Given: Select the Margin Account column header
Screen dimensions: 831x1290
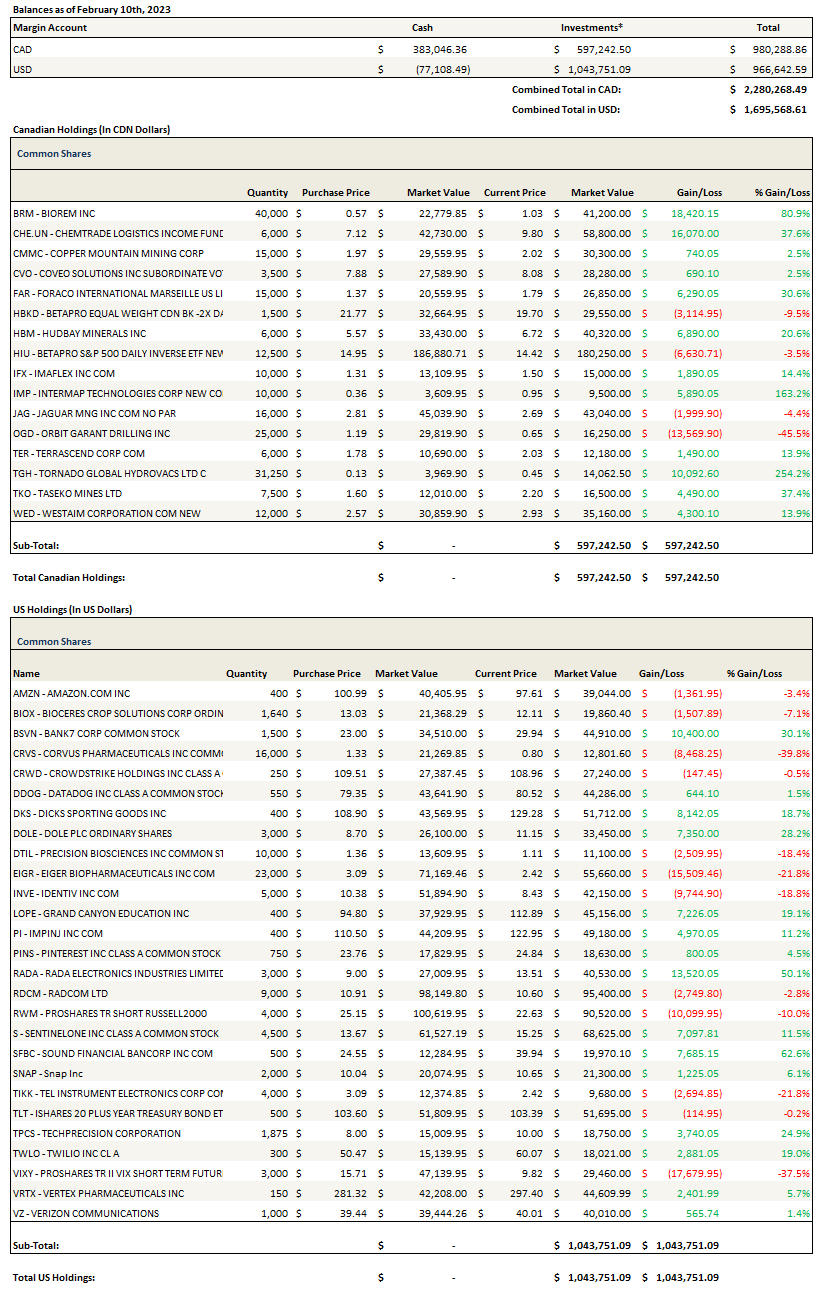Looking at the screenshot, I should point(49,28).
